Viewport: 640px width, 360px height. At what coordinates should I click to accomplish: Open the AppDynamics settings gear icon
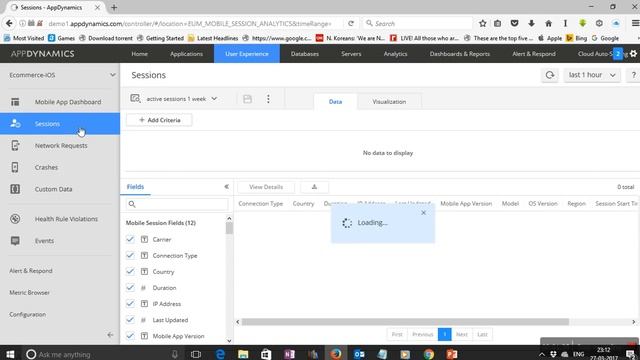tap(633, 54)
